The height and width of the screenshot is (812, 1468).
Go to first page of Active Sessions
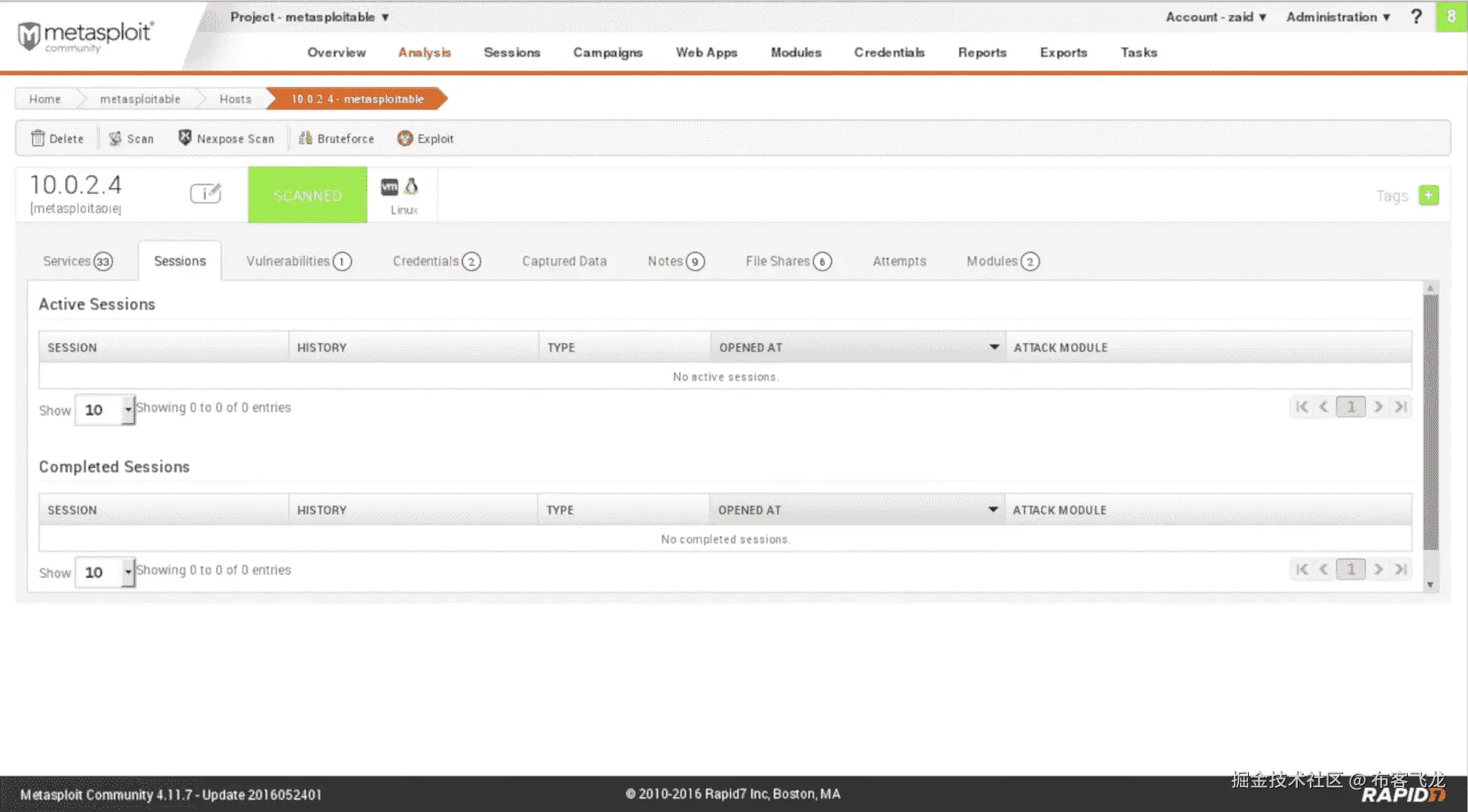coord(1302,407)
